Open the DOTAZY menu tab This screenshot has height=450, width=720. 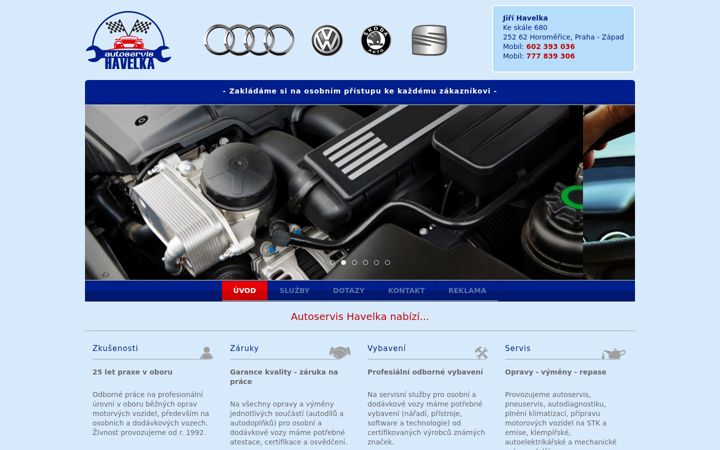click(349, 291)
